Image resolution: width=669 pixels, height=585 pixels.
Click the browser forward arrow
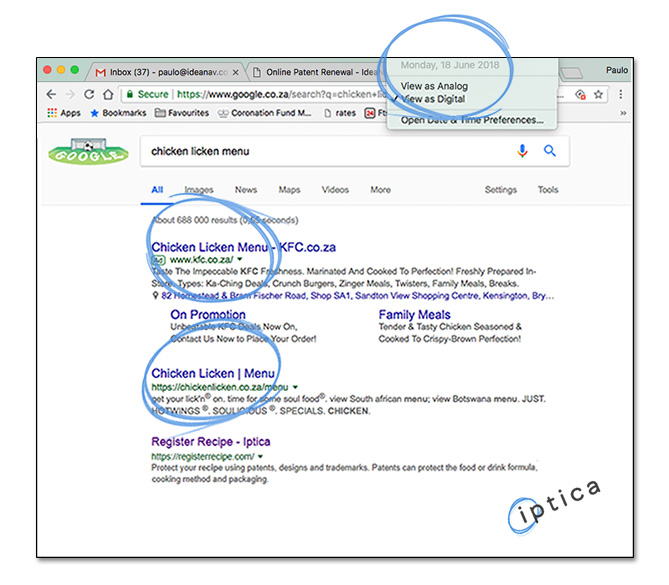tap(70, 94)
